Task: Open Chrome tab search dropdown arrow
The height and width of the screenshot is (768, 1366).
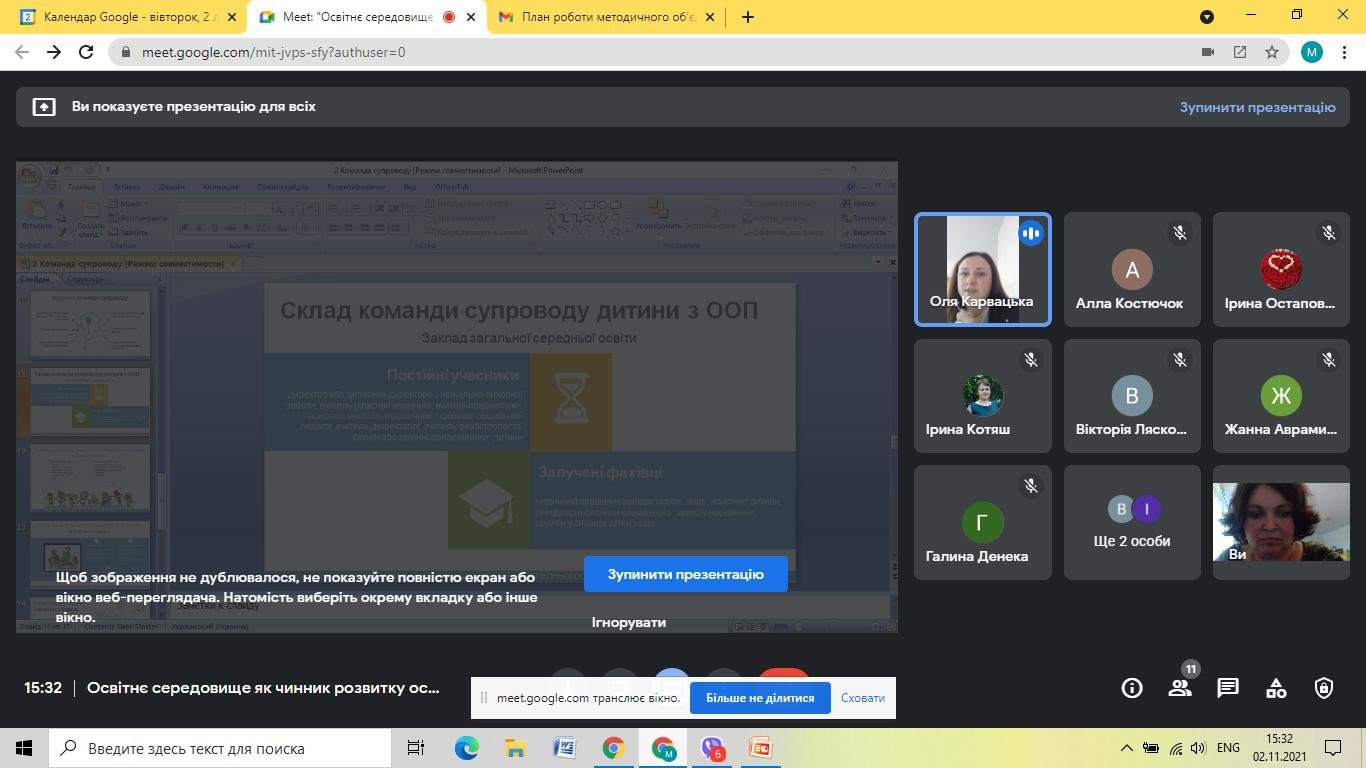Action: [1207, 16]
